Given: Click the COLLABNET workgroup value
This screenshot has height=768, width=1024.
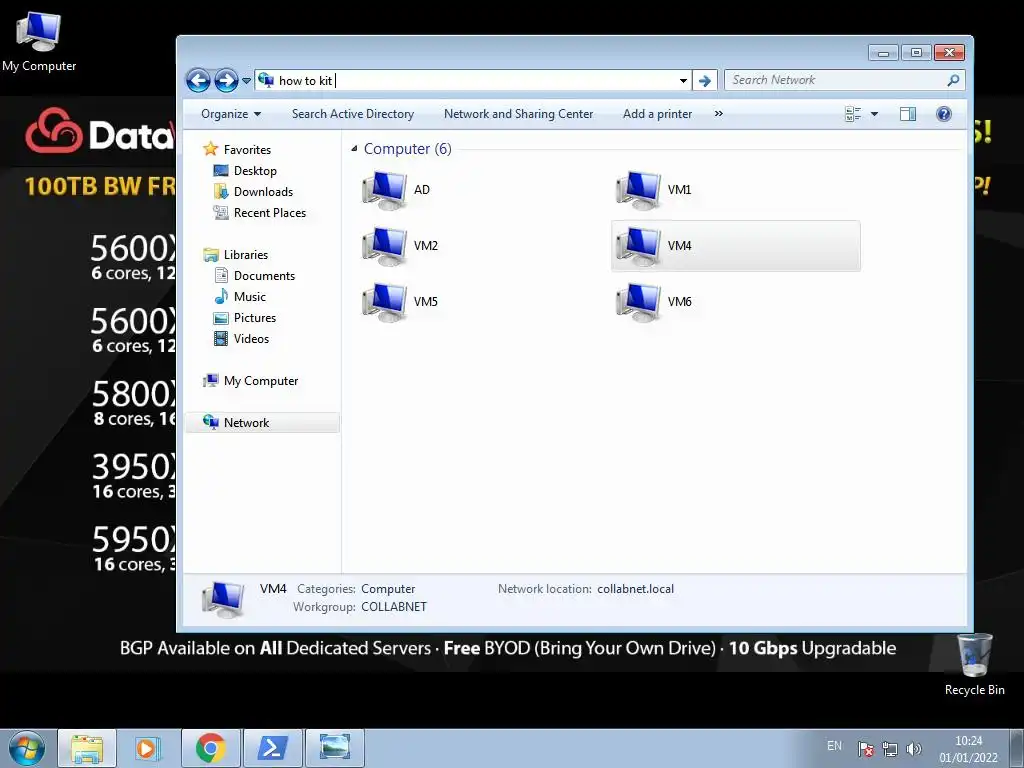Looking at the screenshot, I should click(x=394, y=607).
